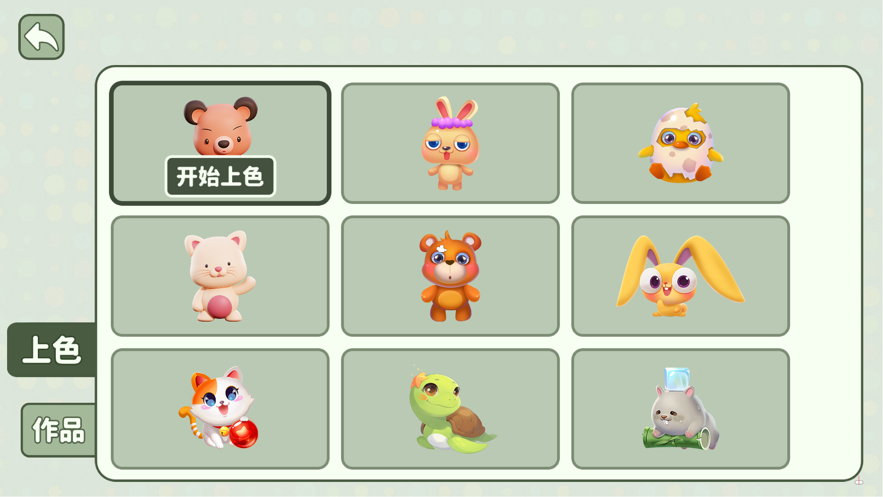Click the red ball beside calico cat
This screenshot has width=883, height=497.
tap(244, 434)
